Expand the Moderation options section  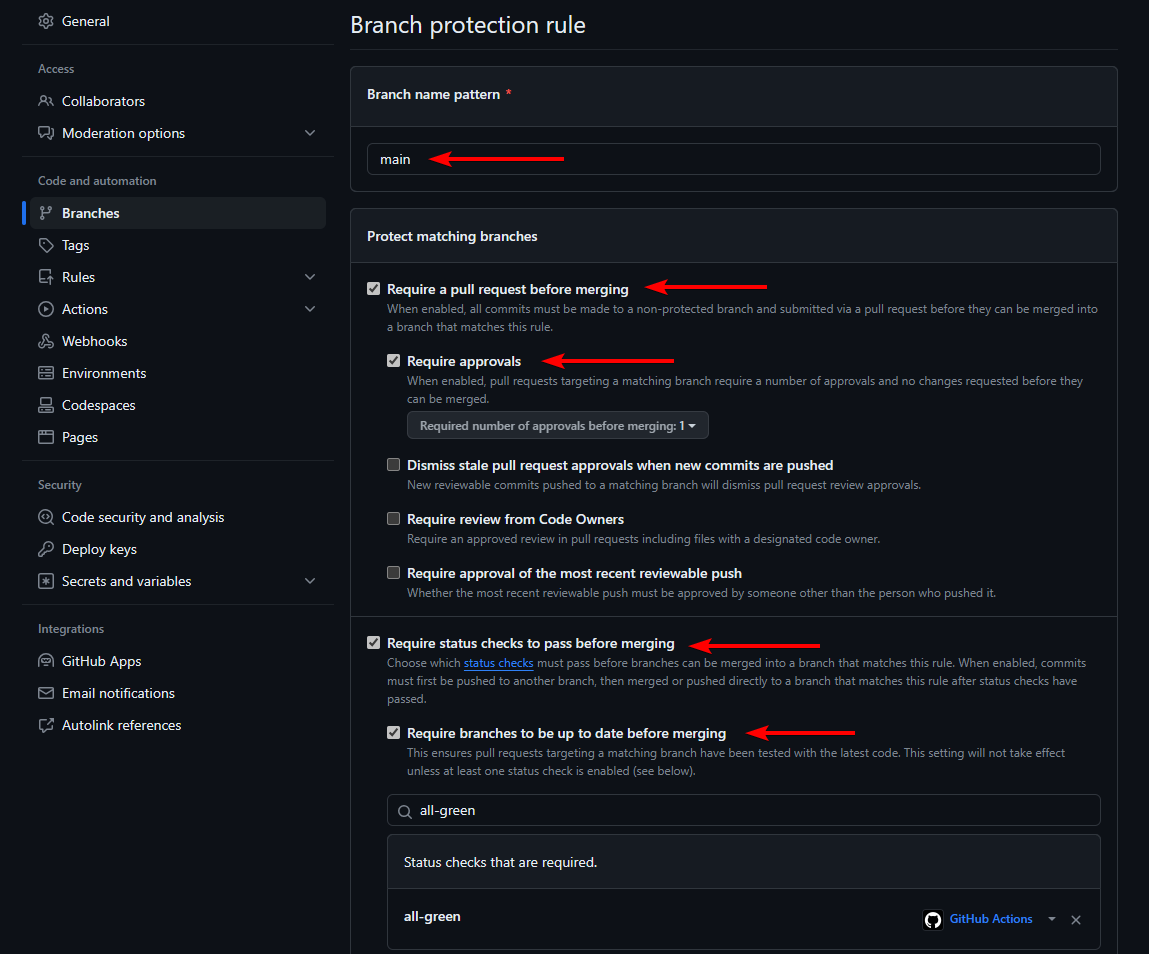click(309, 132)
